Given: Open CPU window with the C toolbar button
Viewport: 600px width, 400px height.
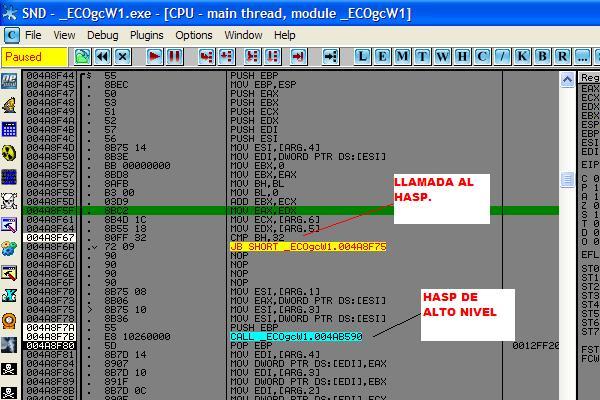Looking at the screenshot, I should point(482,57).
